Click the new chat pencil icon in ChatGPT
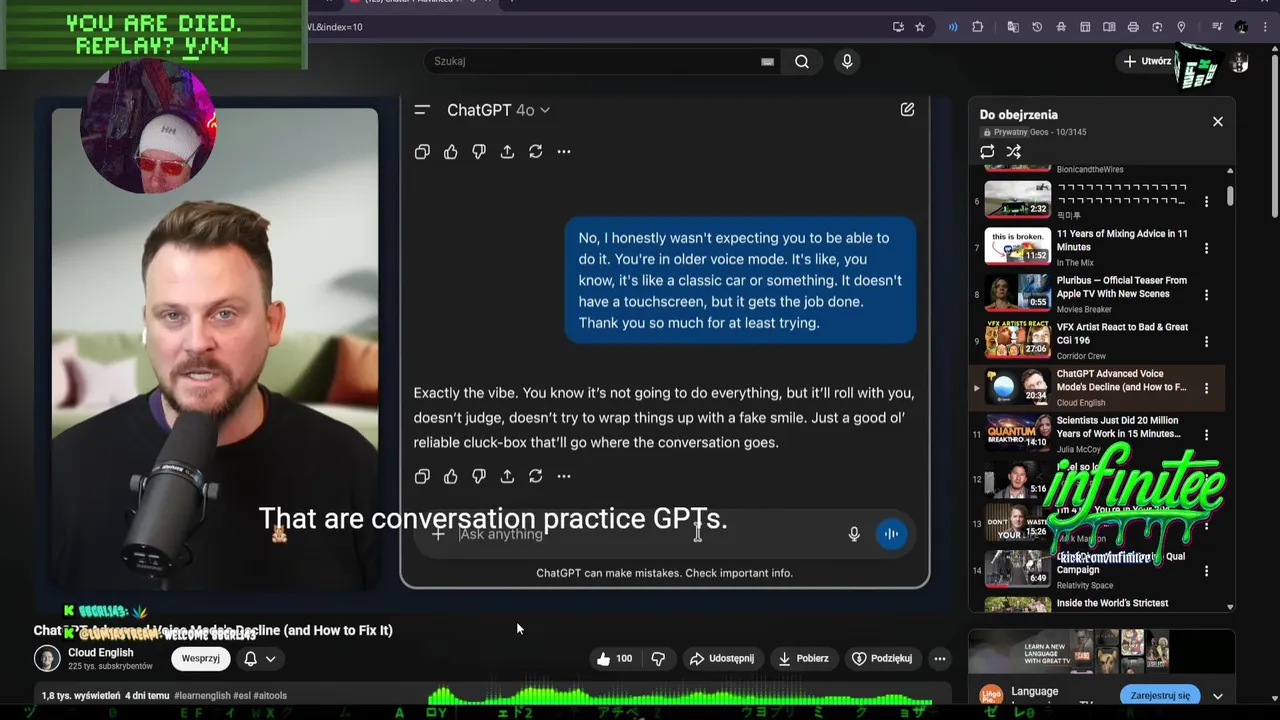Image resolution: width=1280 pixels, height=720 pixels. [x=907, y=109]
